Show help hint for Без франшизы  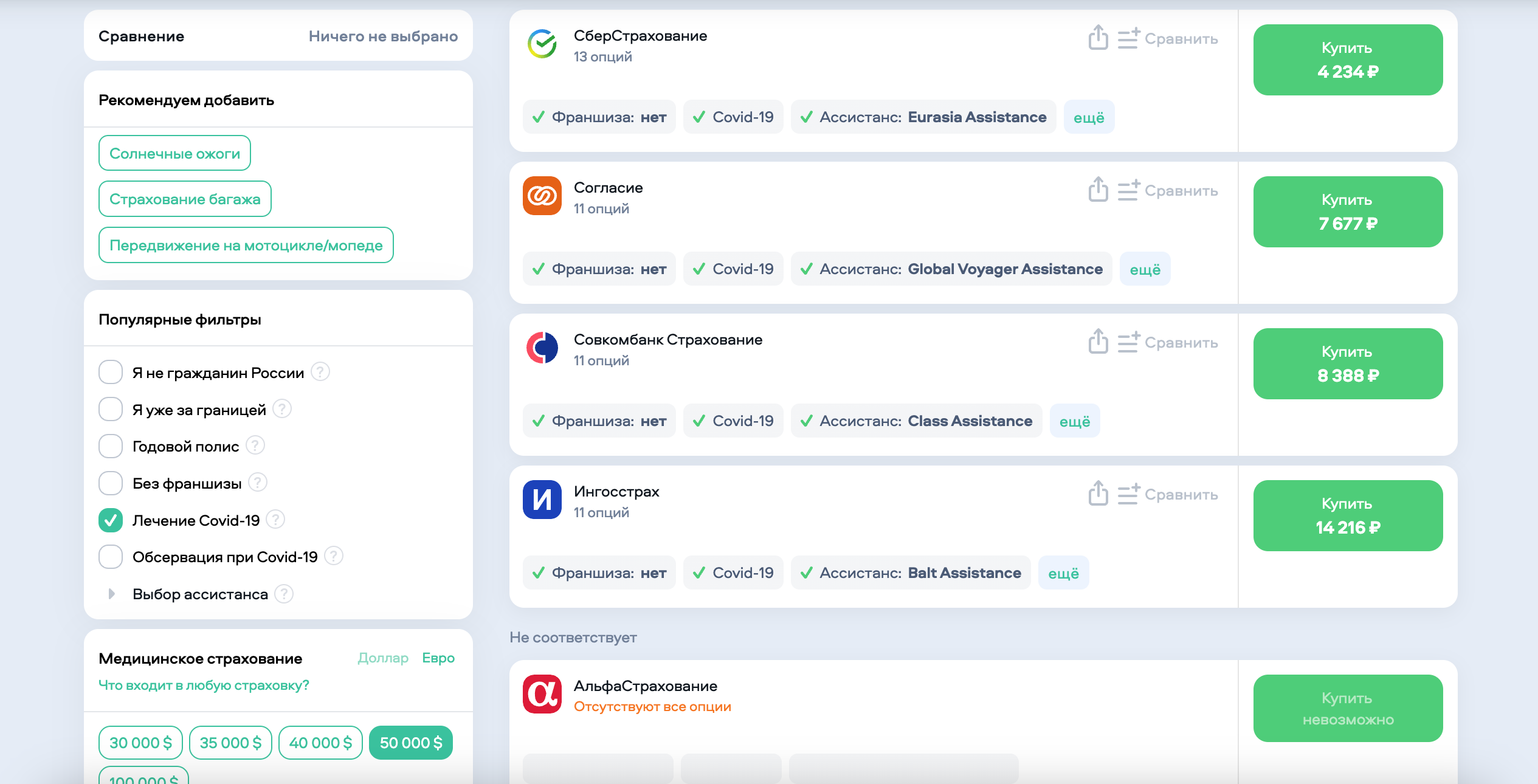tap(258, 483)
